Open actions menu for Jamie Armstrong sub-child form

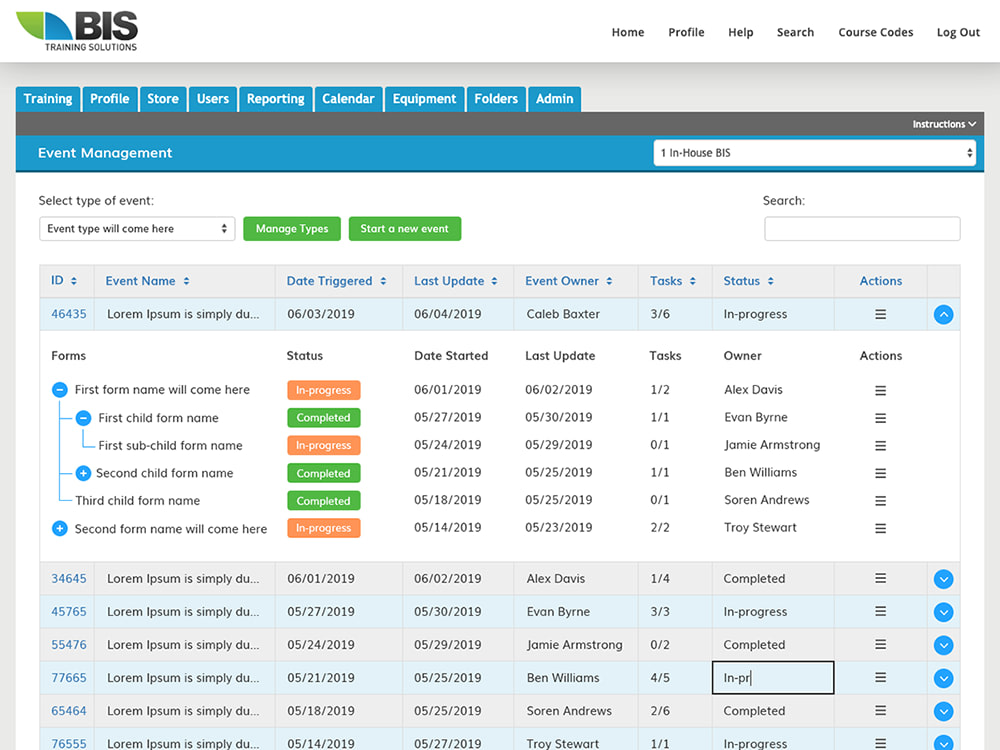880,446
